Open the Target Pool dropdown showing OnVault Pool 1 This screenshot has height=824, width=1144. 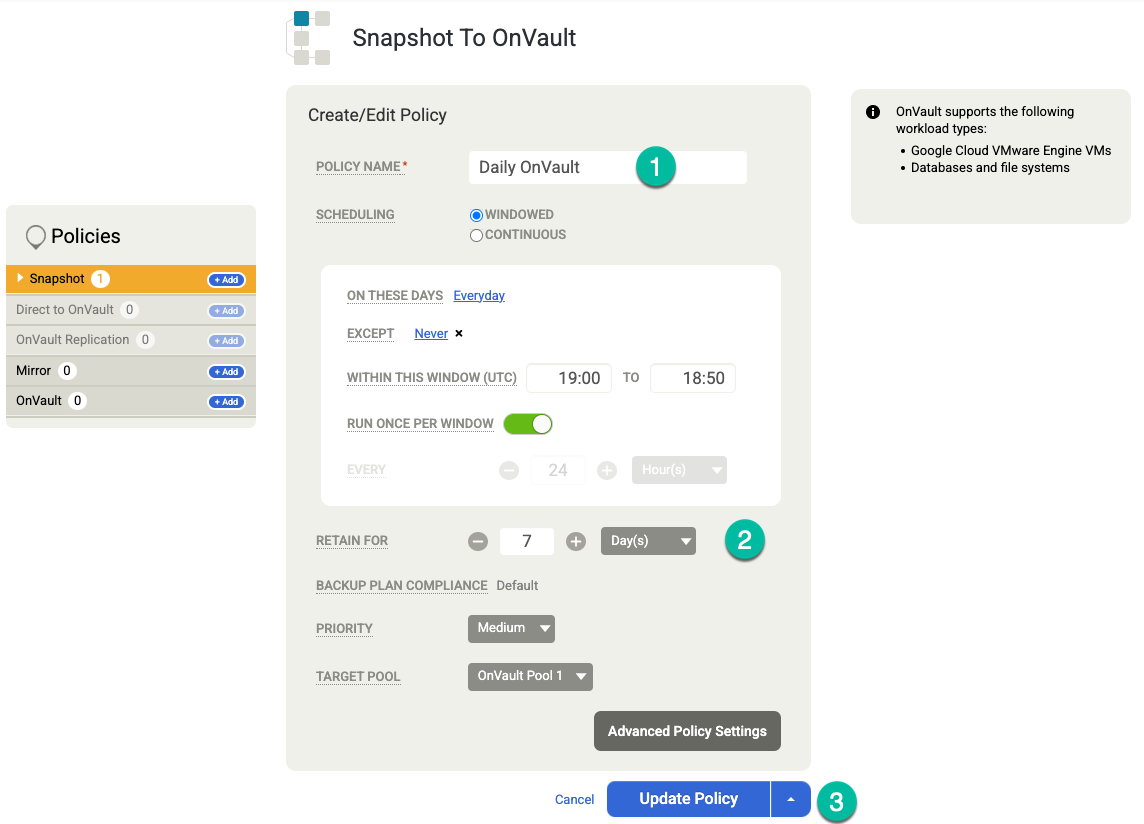coord(530,676)
